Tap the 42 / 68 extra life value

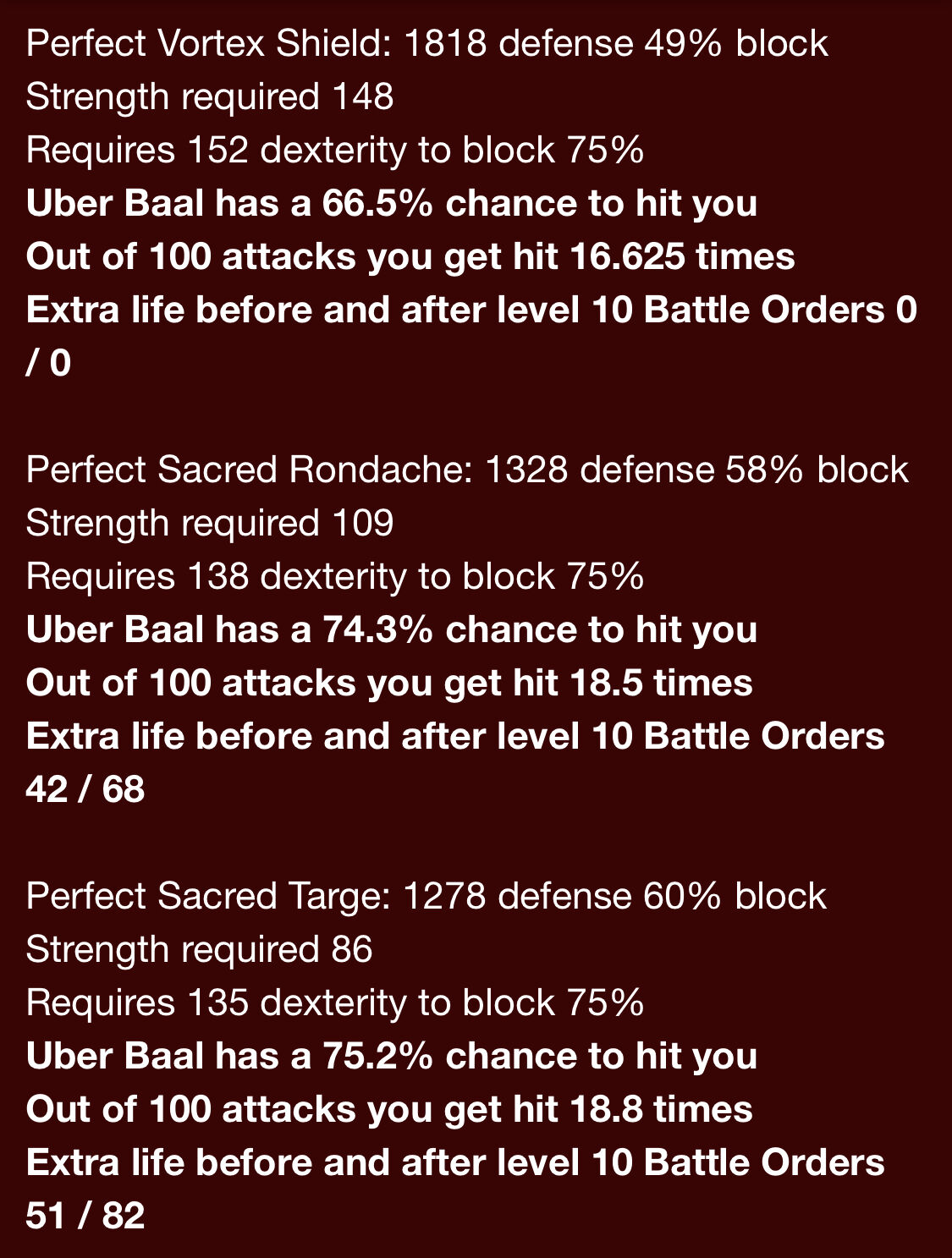click(85, 790)
